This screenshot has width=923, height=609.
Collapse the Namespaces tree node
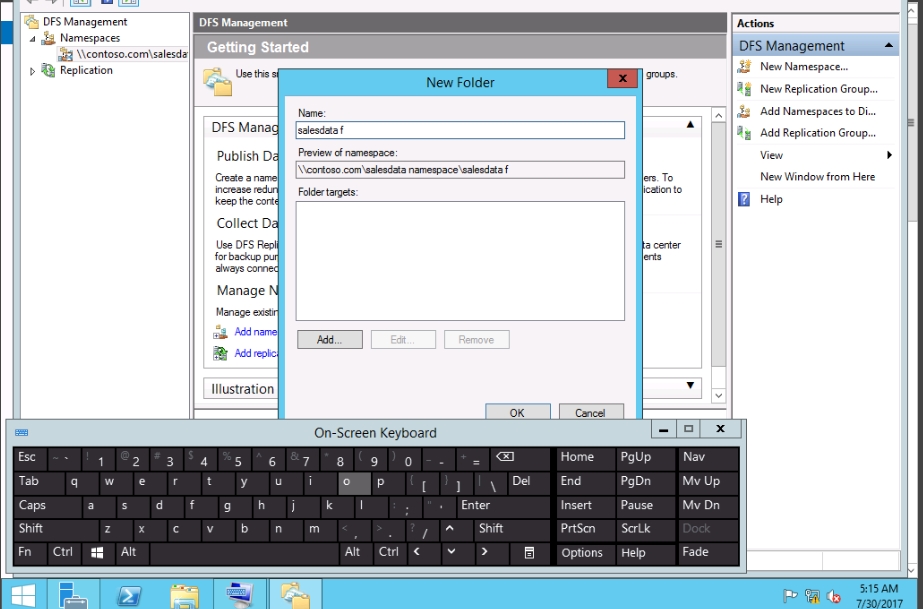[x=33, y=38]
